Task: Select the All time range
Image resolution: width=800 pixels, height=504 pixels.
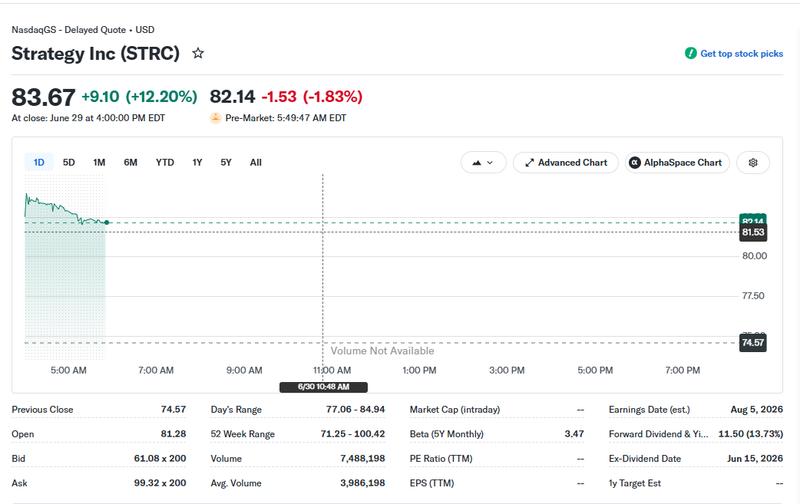Action: point(256,162)
